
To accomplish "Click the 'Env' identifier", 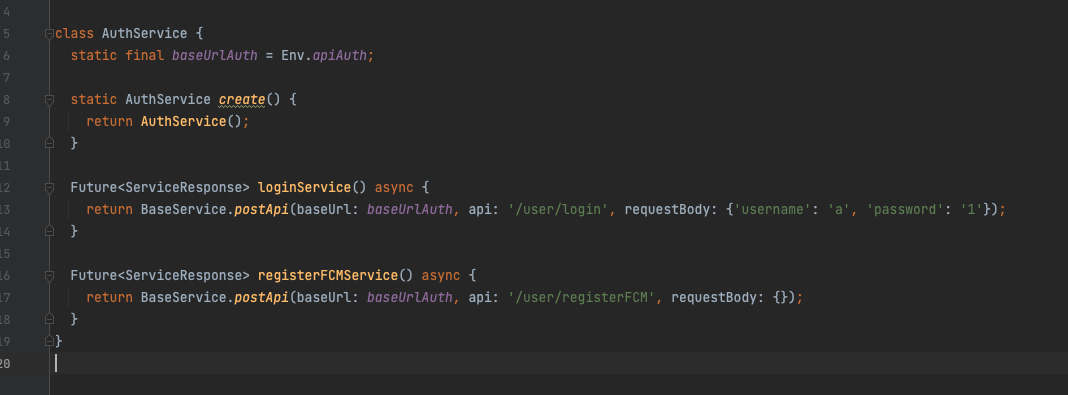I will pos(293,55).
